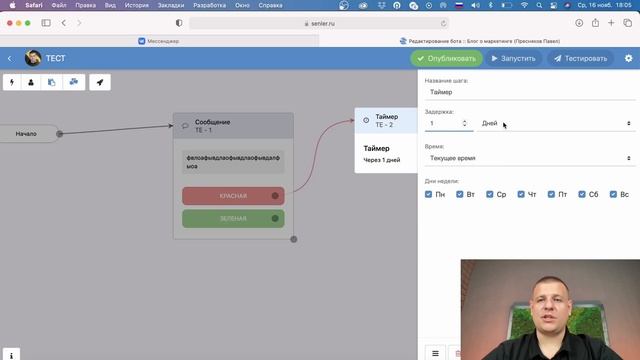Uncheck the Ср weekday checkbox
The height and width of the screenshot is (360, 640).
pyautogui.click(x=490, y=194)
